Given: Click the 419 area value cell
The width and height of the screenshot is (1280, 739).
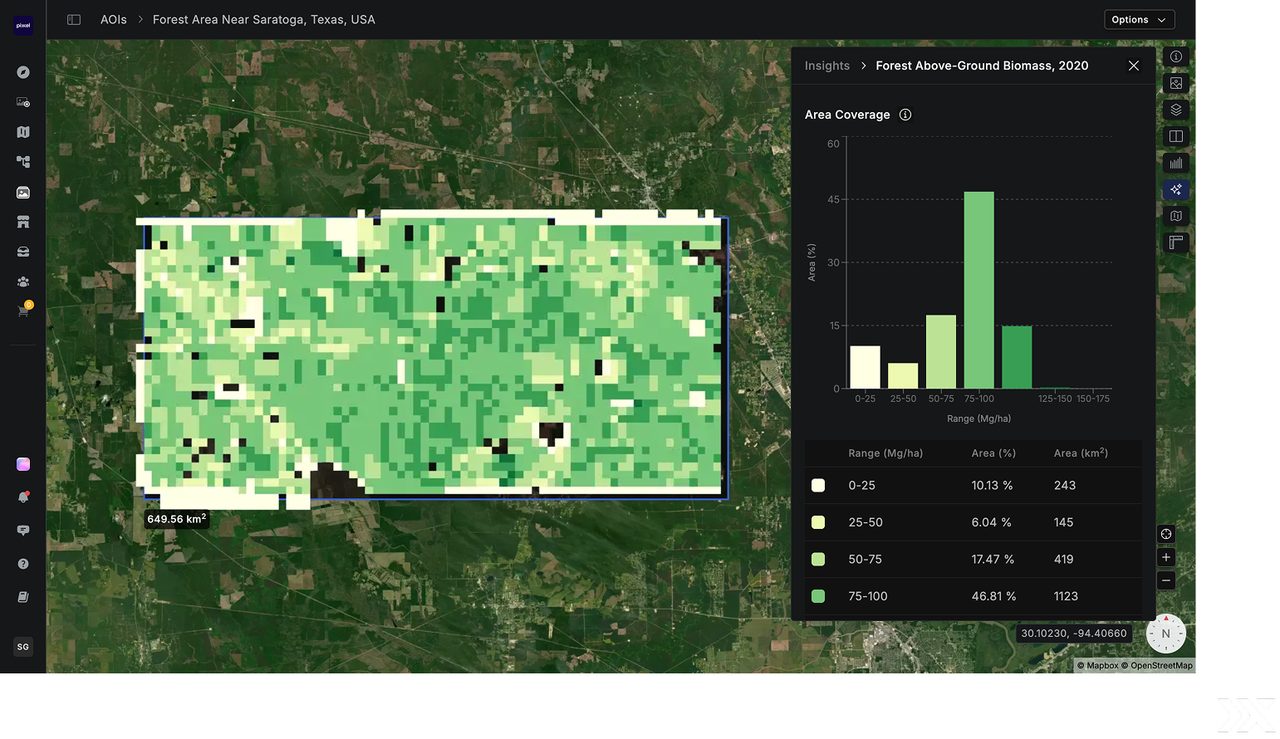Looking at the screenshot, I should [x=1064, y=560].
